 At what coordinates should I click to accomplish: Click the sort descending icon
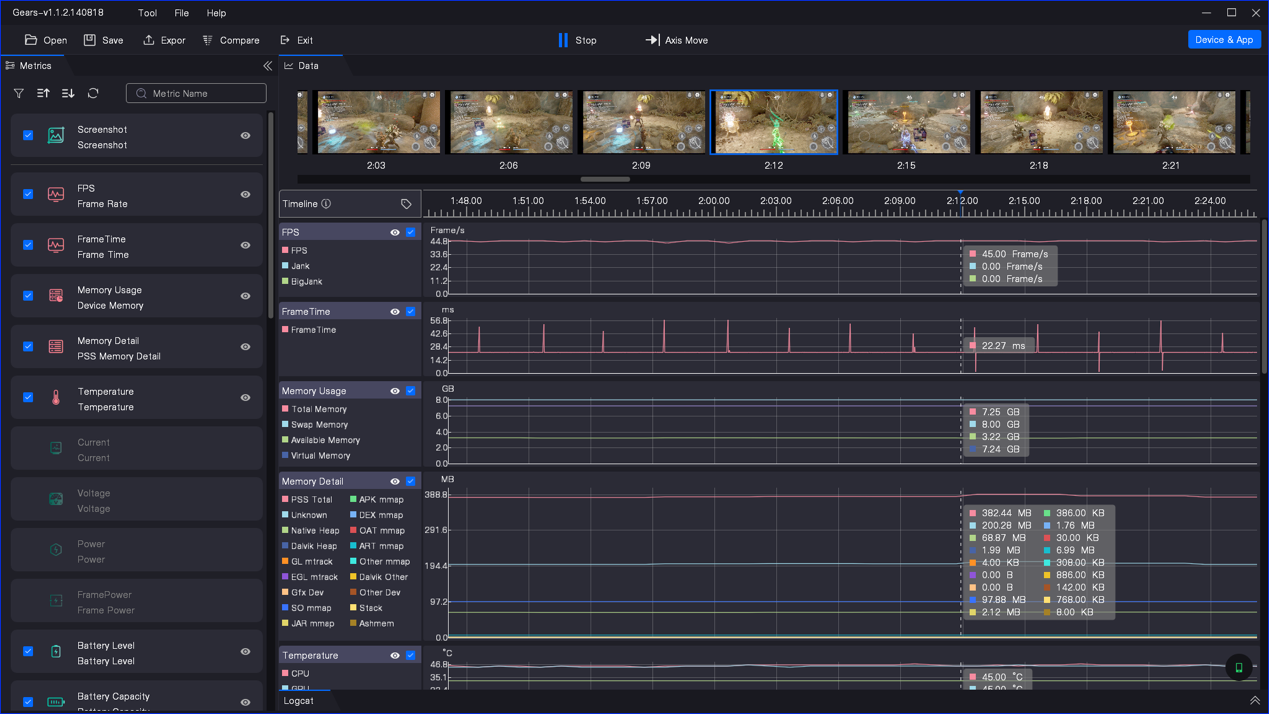(68, 93)
